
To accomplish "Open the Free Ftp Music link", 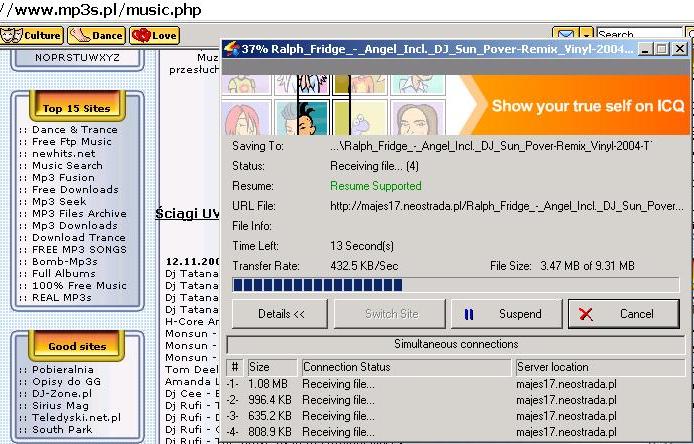I will click(x=72, y=142).
